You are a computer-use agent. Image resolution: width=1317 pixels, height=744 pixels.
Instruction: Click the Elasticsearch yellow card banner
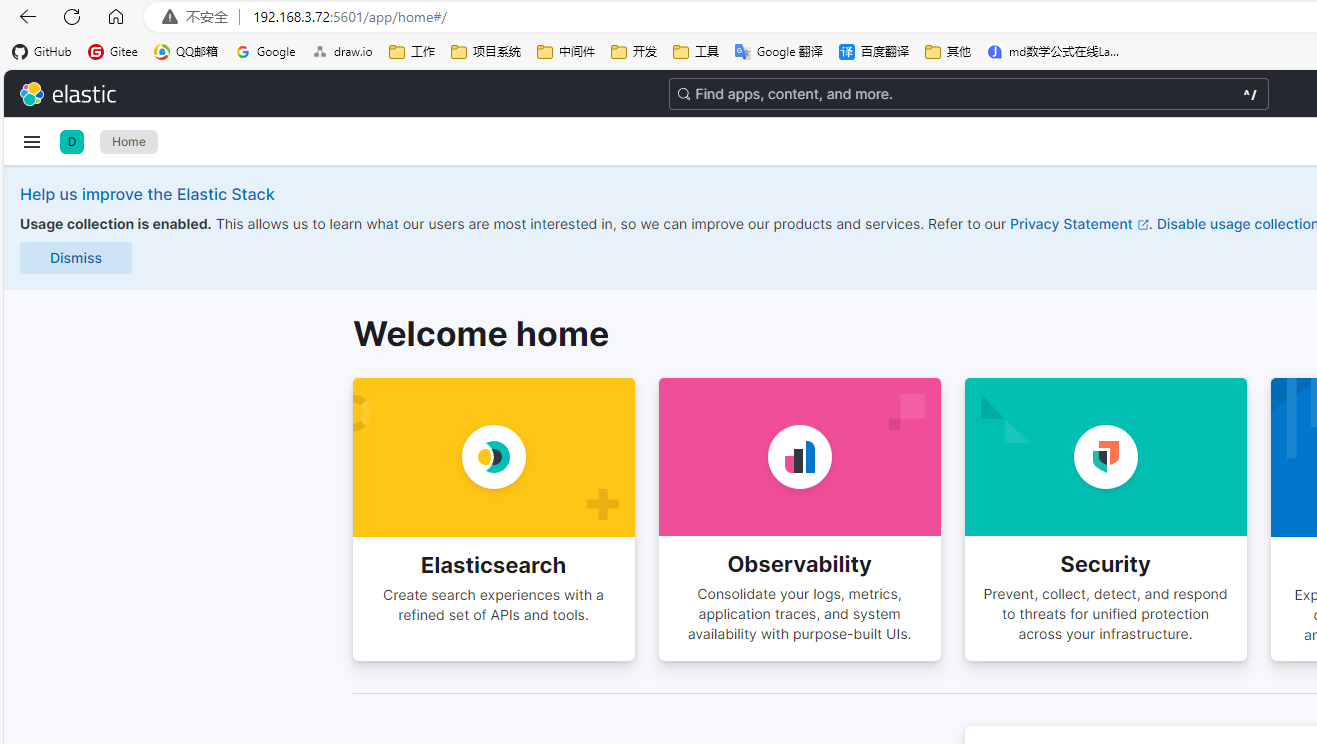click(494, 457)
